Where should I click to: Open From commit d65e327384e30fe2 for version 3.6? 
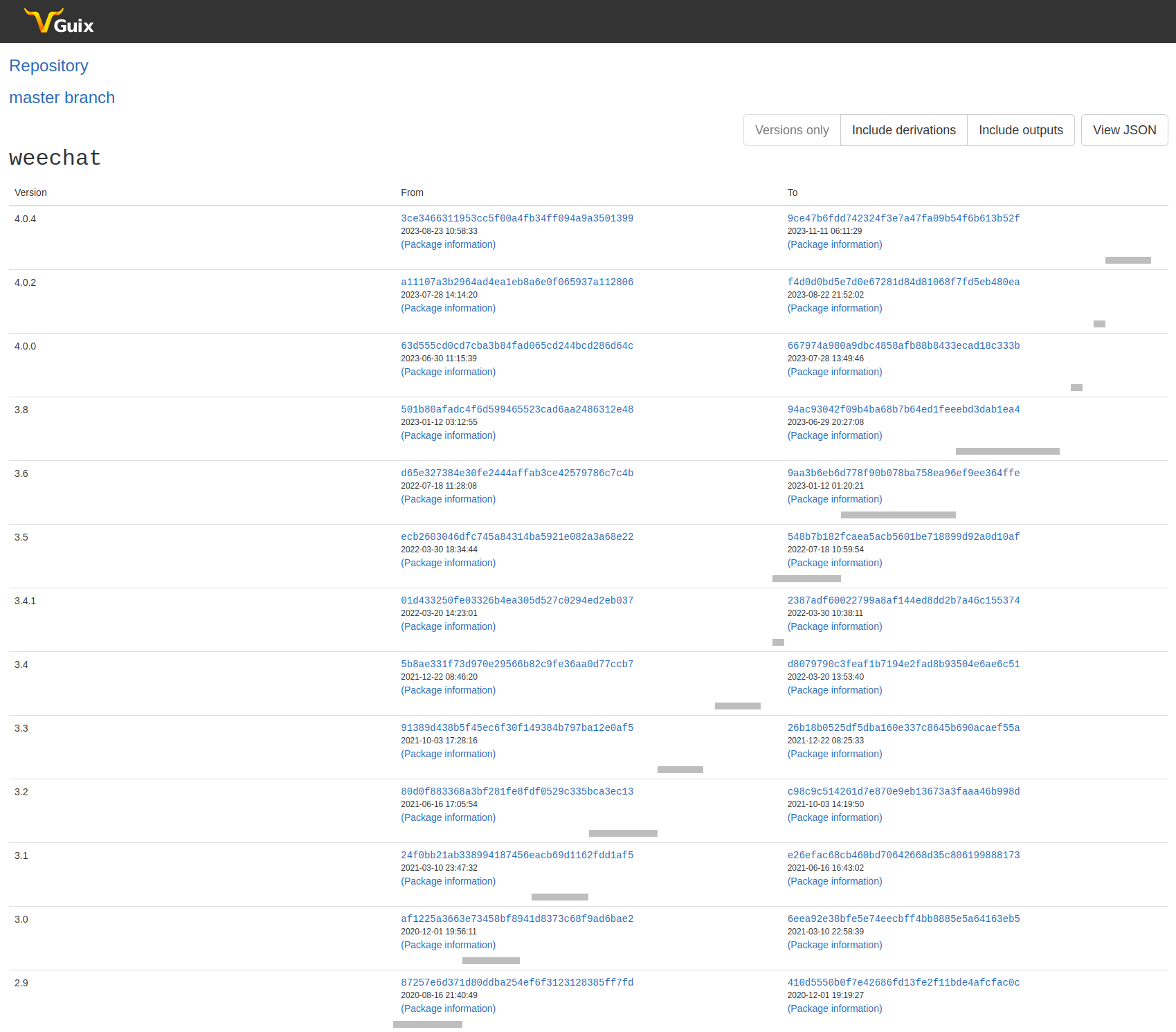pyautogui.click(x=517, y=473)
